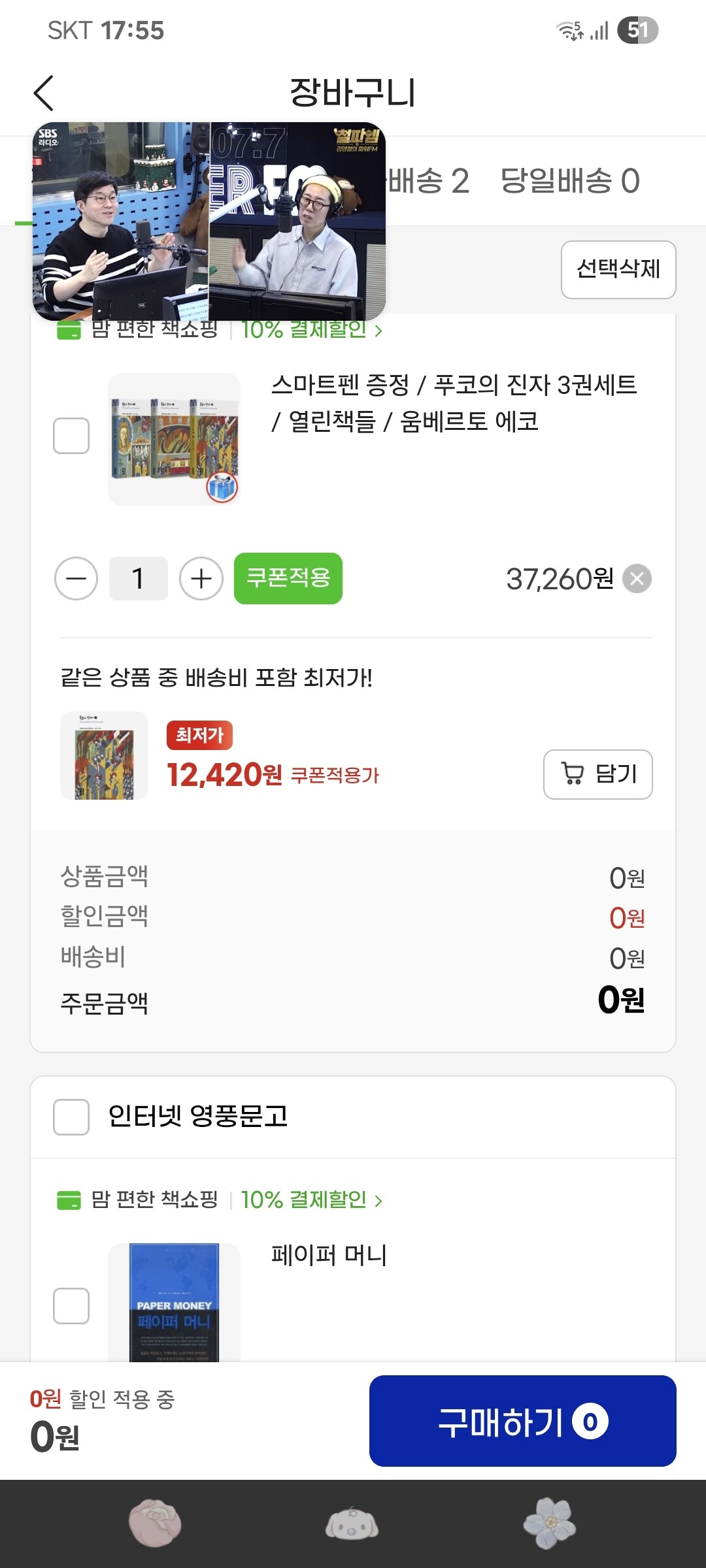Tap the blue flower navigation icon
Viewport: 706px width, 1568px height.
pos(550,1524)
